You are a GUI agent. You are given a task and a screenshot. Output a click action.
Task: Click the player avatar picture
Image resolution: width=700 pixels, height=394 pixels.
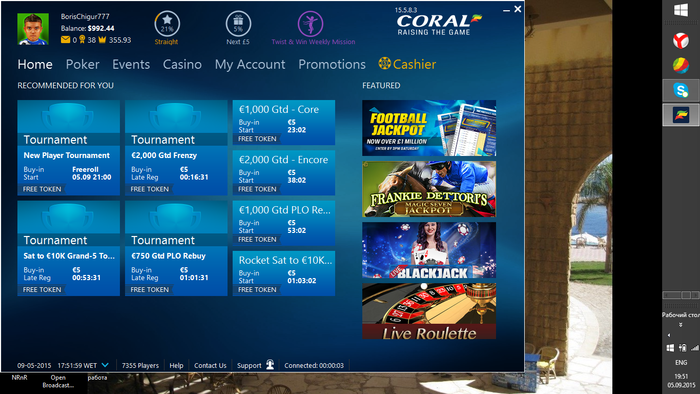[33, 29]
